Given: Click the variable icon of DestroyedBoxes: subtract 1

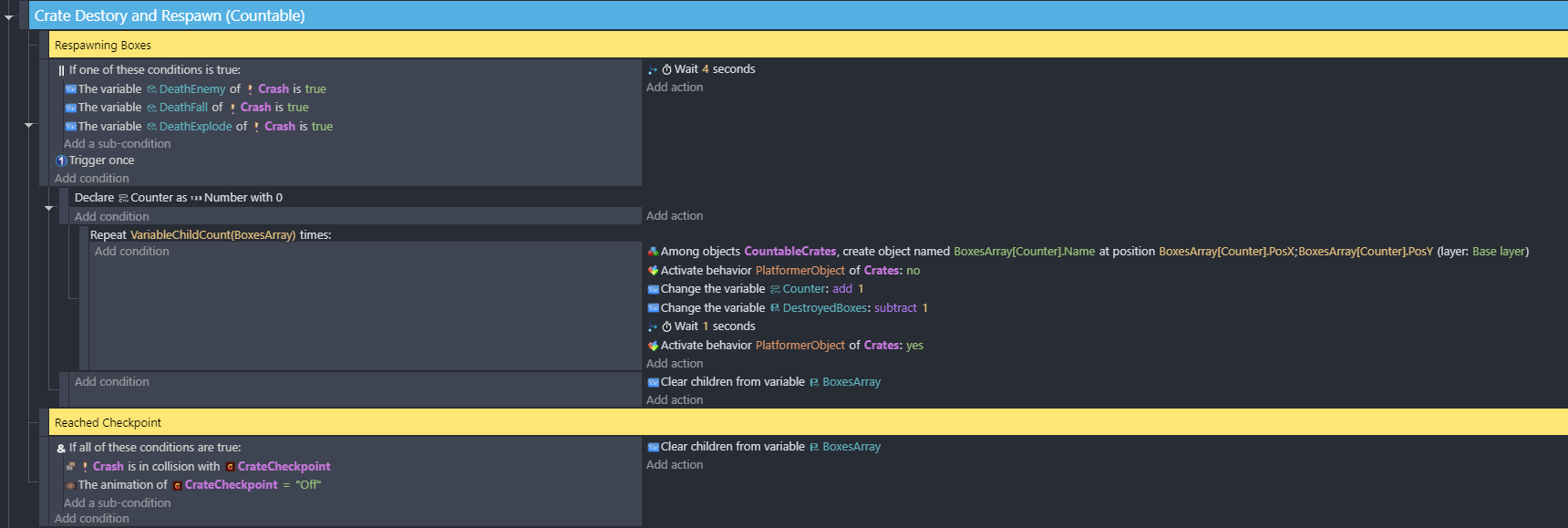Looking at the screenshot, I should click(653, 308).
